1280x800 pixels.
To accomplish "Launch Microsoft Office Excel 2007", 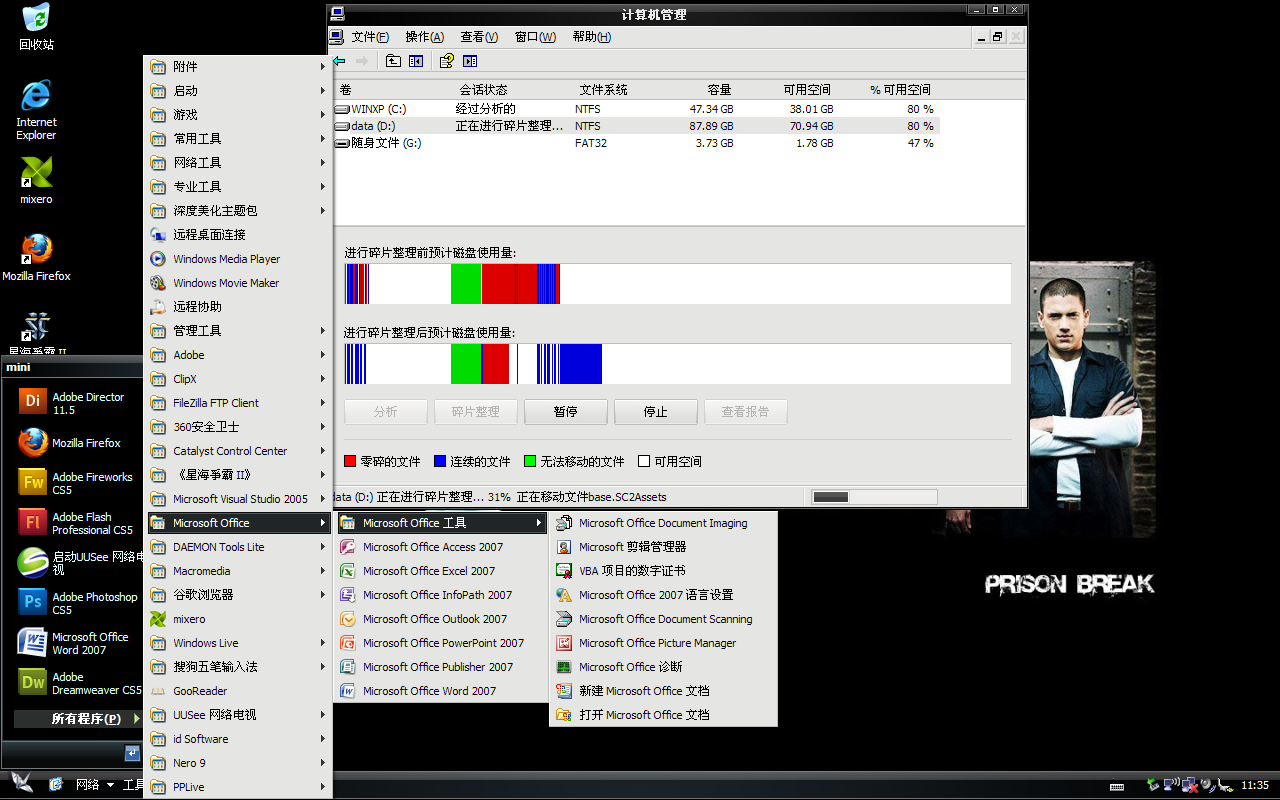I will pos(428,571).
